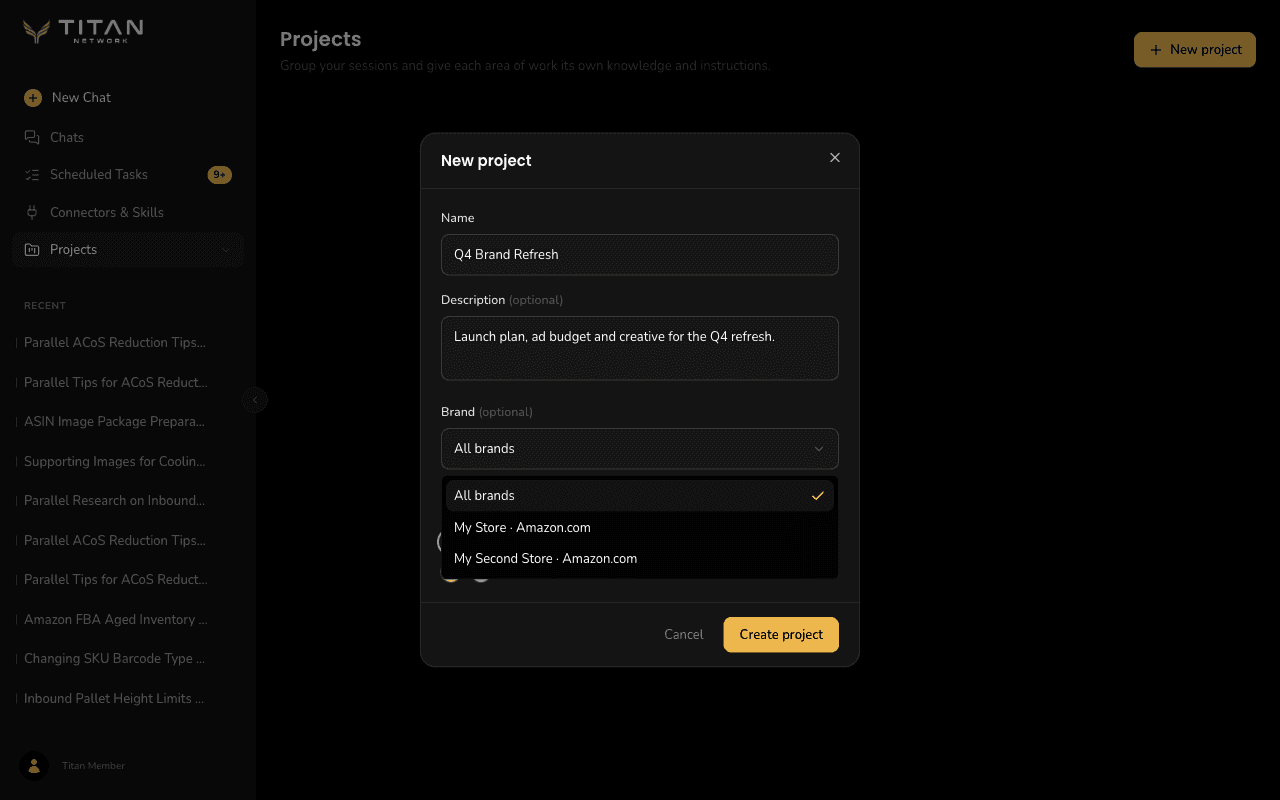Click the New project button at top right
Screen dimensions: 1280x800
1195,50
